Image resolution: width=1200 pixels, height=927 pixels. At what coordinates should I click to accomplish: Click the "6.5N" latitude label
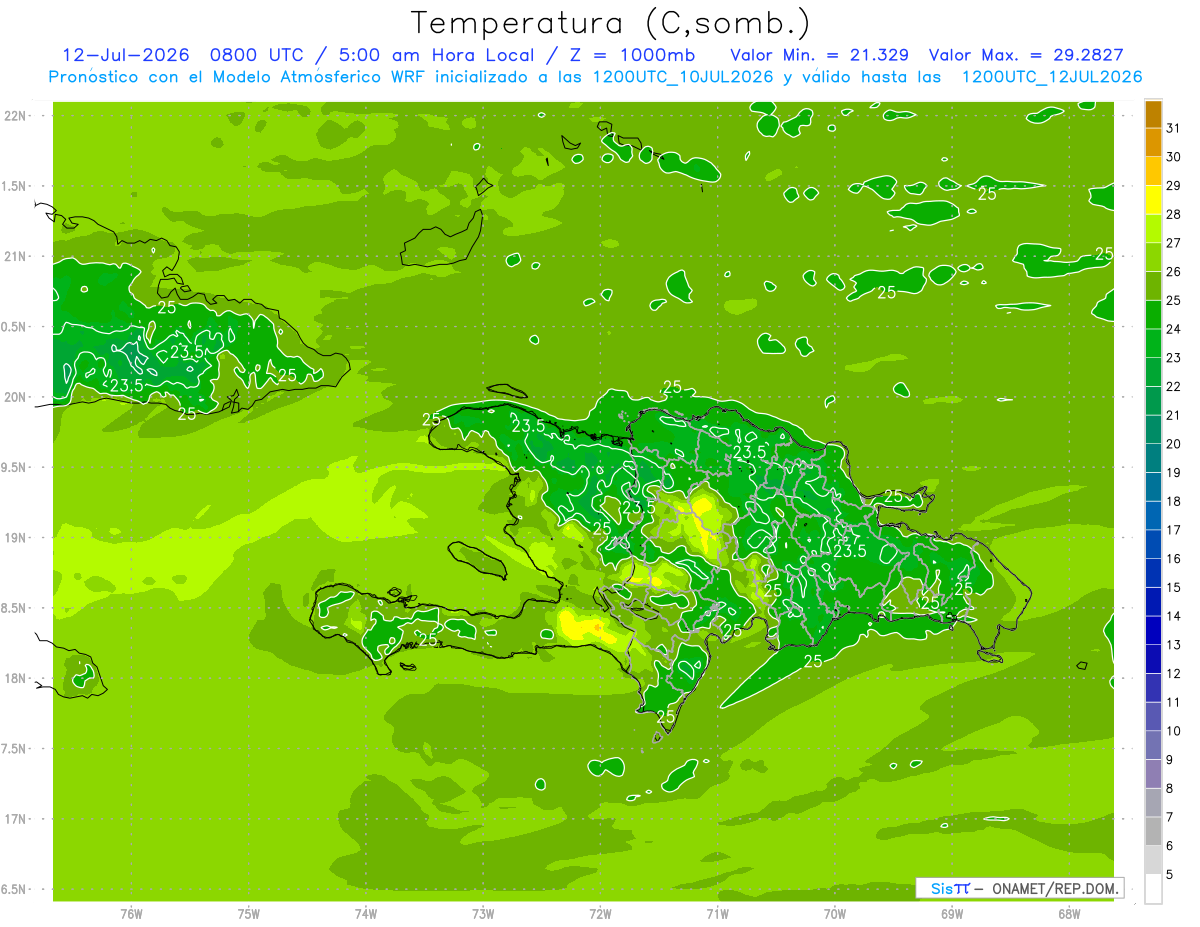(x=15, y=889)
